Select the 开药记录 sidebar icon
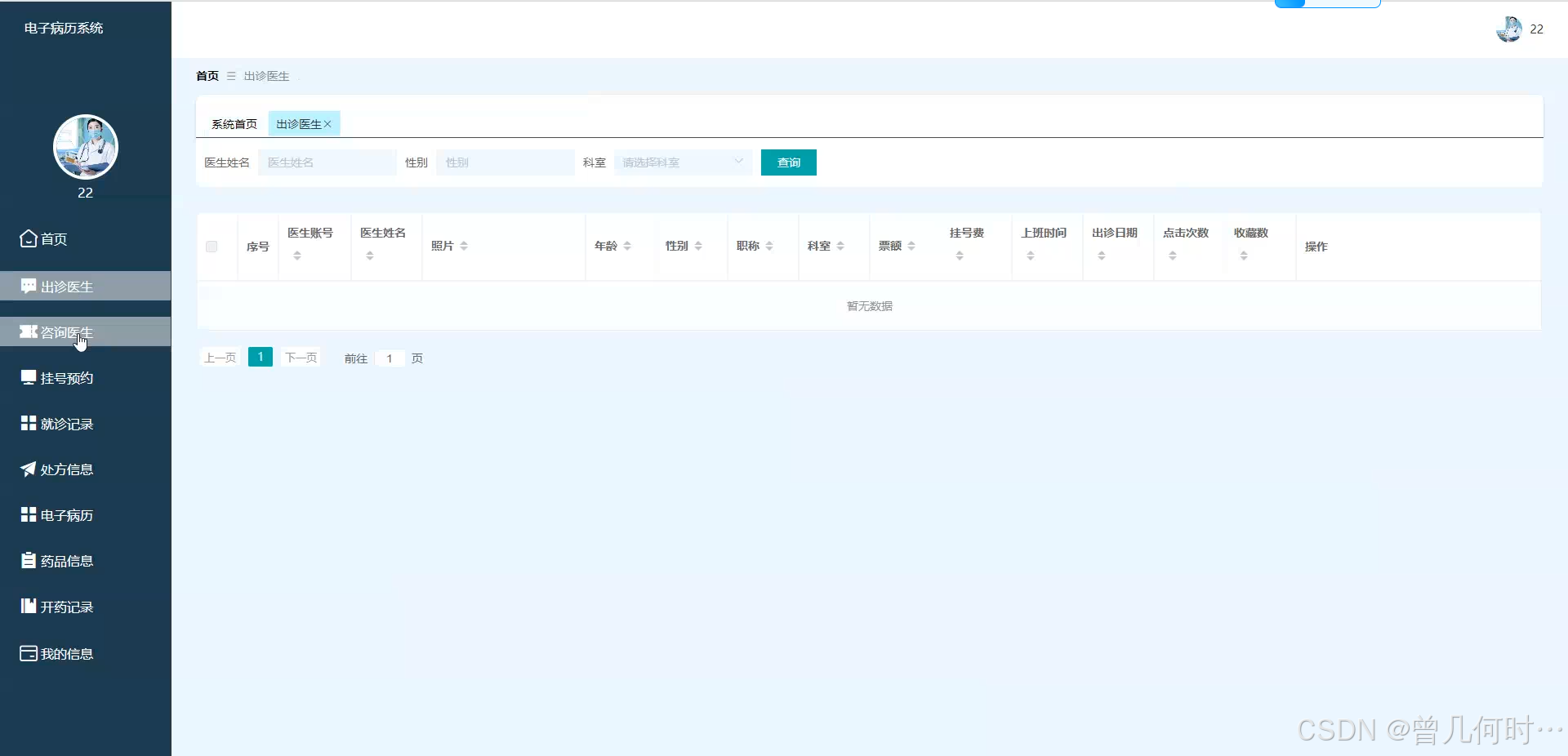 point(28,607)
